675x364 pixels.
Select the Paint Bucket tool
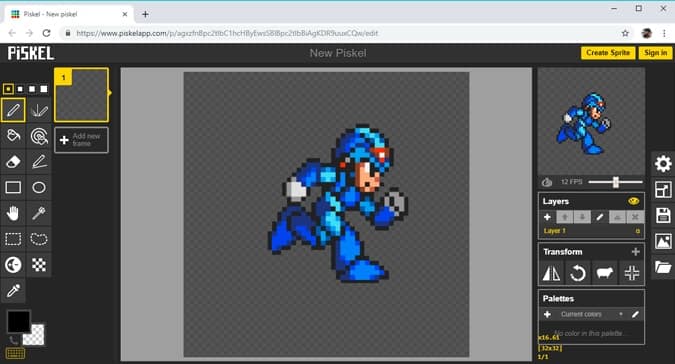coord(13,136)
